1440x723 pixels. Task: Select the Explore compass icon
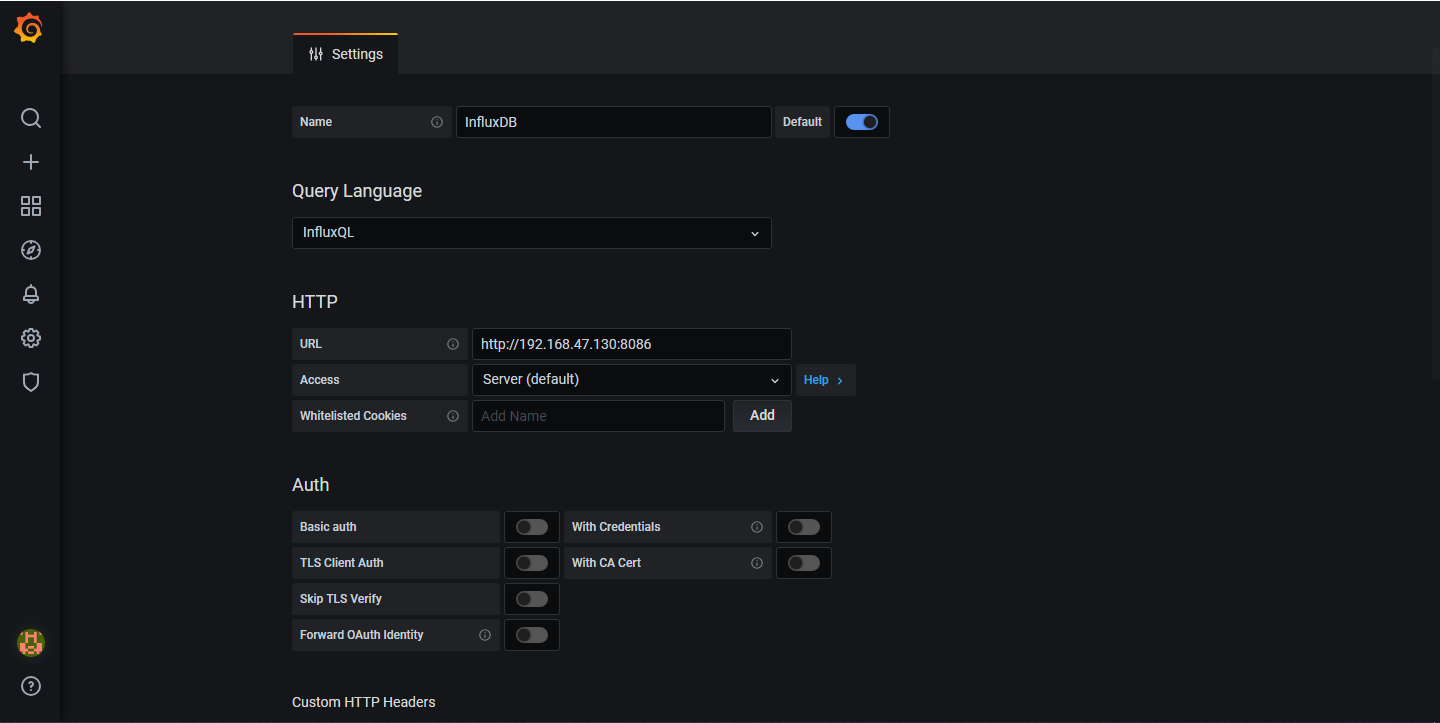(x=30, y=250)
